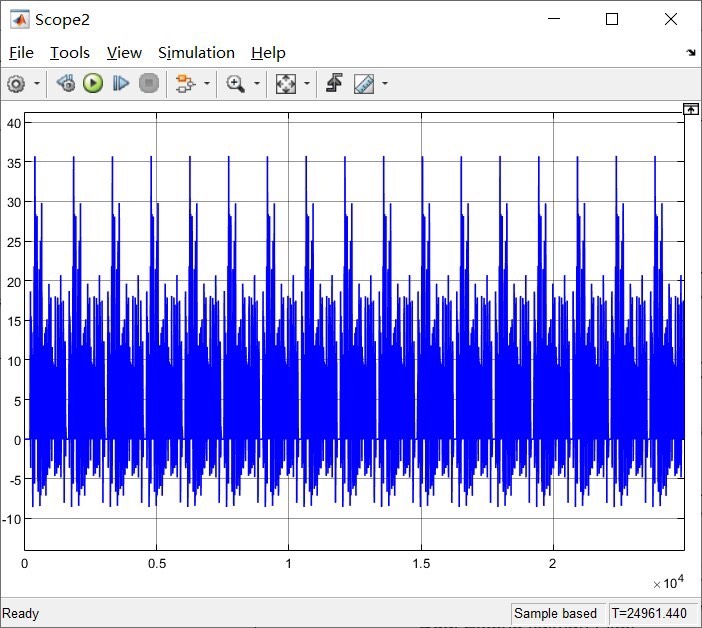702x628 pixels.
Task: Click the Highlight Simulink Block icon
Action: [x=185, y=84]
